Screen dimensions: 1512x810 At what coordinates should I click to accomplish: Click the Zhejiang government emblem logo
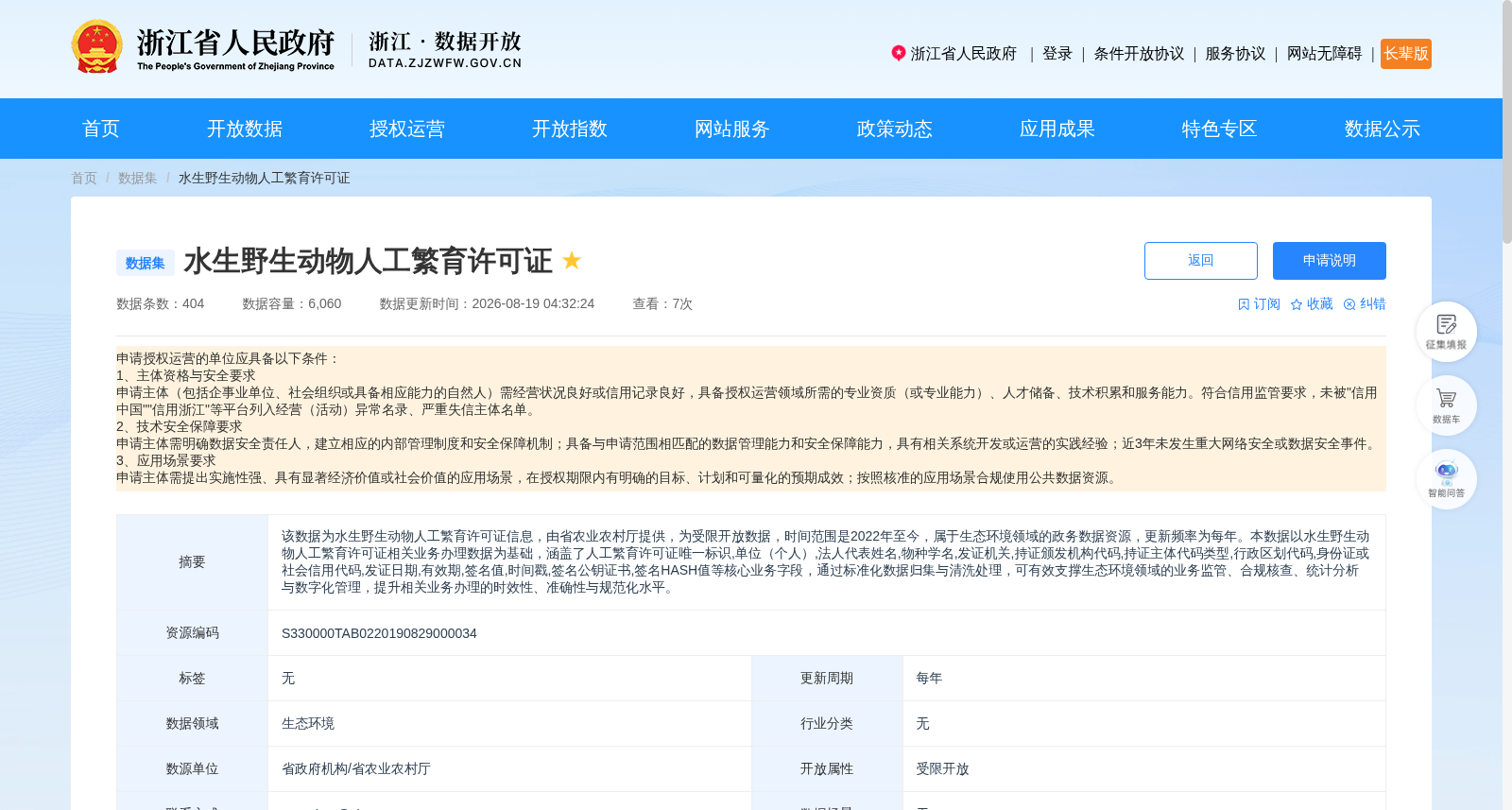pos(96,46)
